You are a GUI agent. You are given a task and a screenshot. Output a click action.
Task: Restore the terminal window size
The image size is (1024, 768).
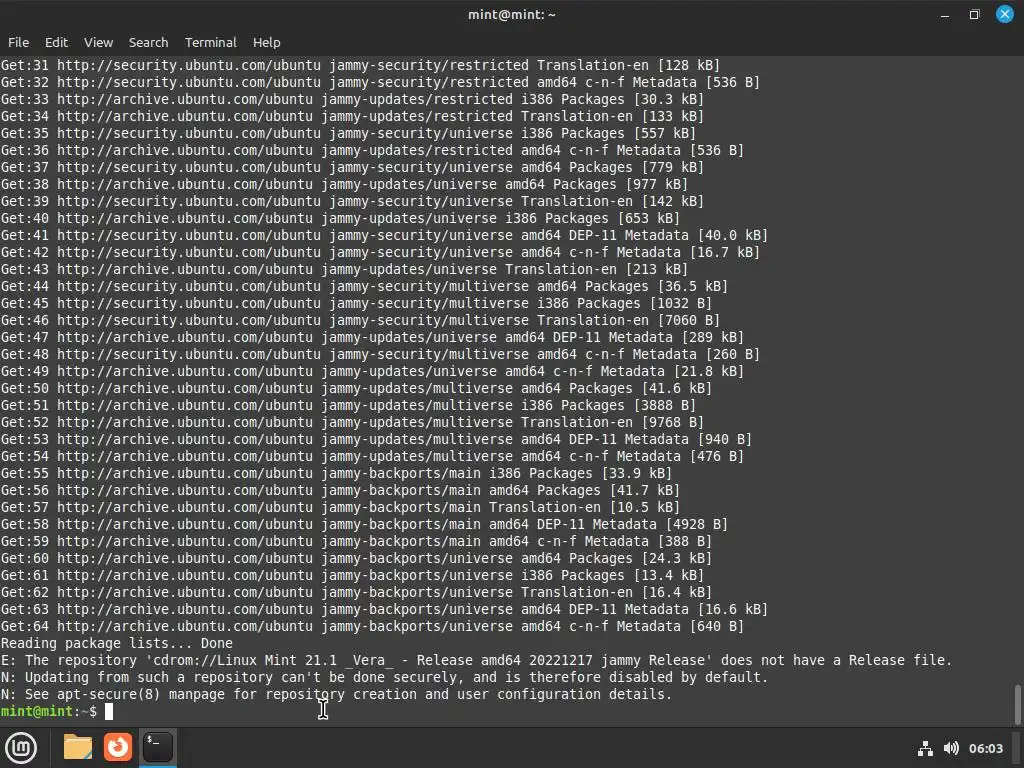point(974,14)
